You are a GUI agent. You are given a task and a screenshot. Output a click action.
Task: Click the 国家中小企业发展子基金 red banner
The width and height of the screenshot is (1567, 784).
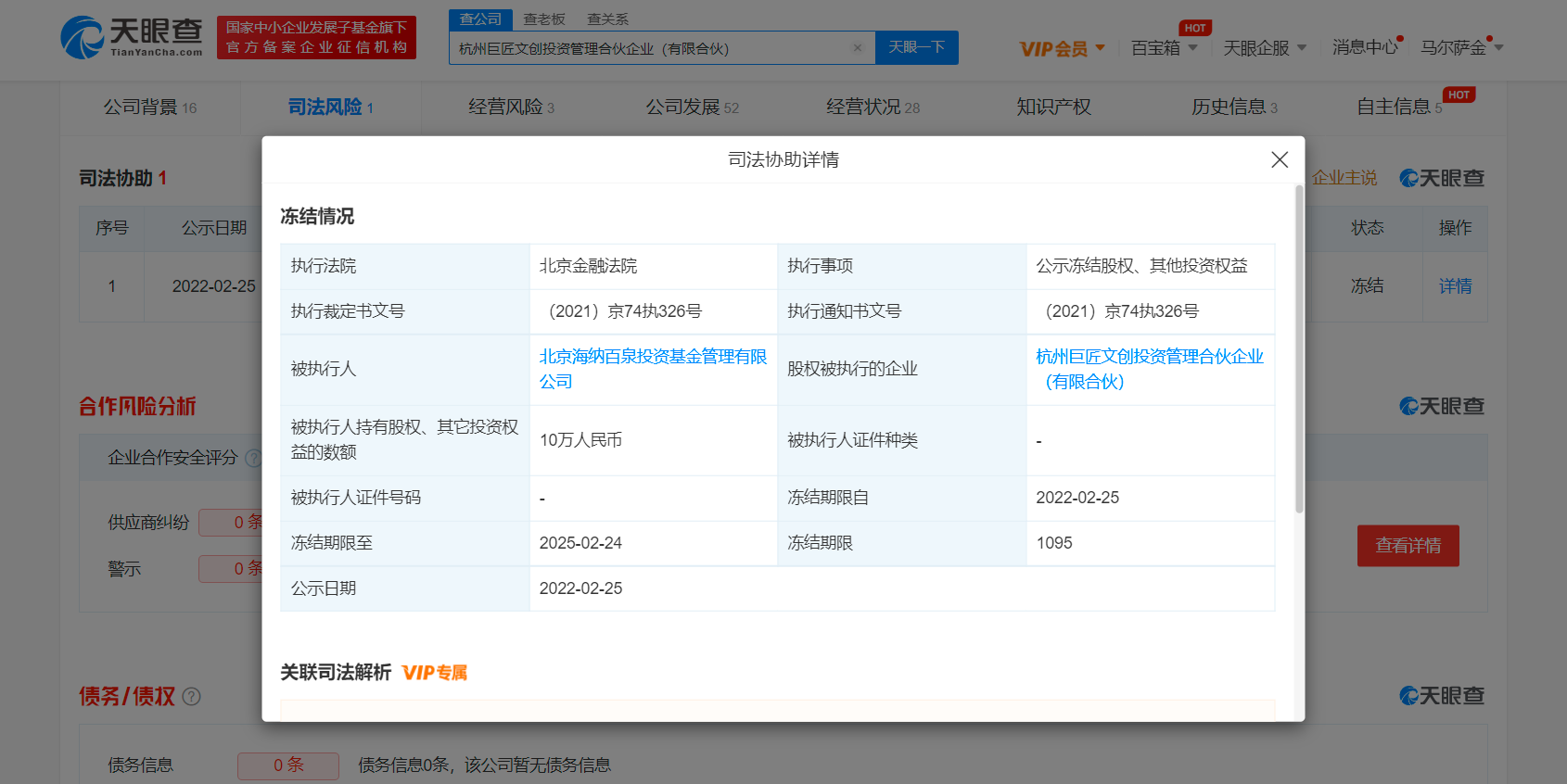[x=316, y=37]
